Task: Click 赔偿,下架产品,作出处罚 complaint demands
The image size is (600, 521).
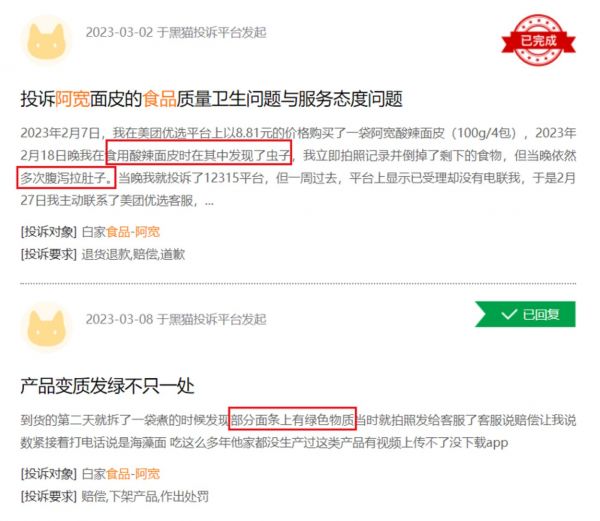Action: [x=145, y=497]
